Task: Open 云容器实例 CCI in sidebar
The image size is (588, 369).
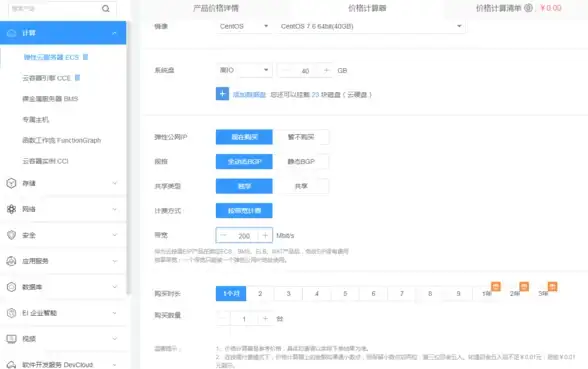Action: [x=45, y=161]
